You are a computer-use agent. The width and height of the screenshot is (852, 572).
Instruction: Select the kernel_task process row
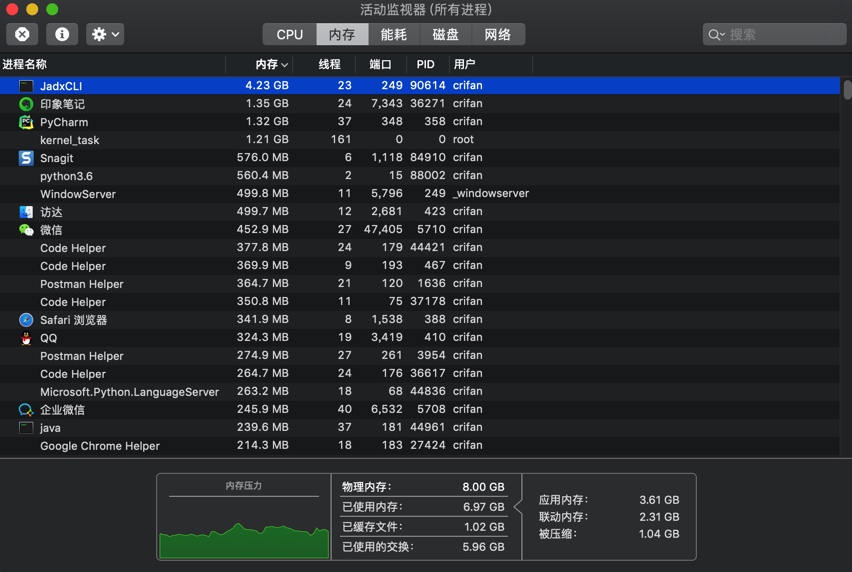419,140
